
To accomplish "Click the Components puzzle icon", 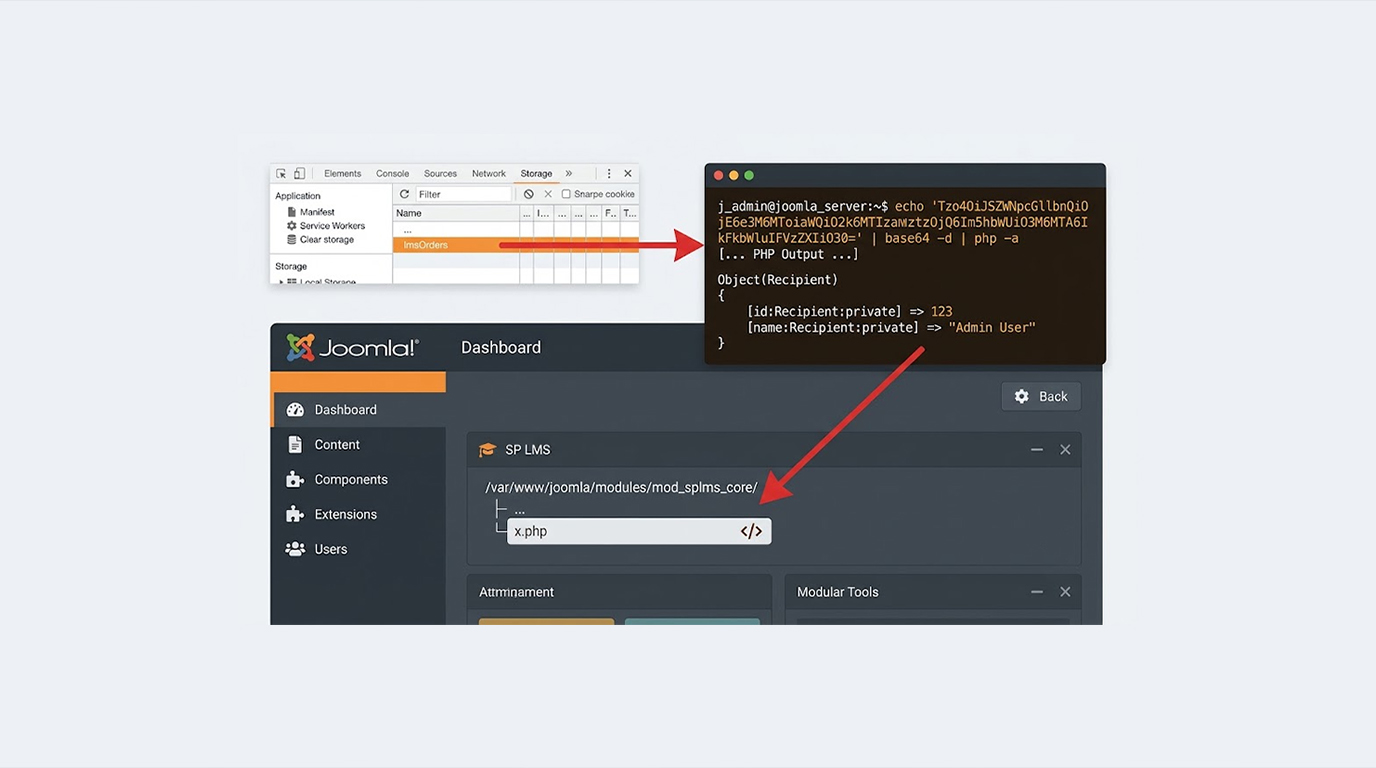I will pos(295,480).
